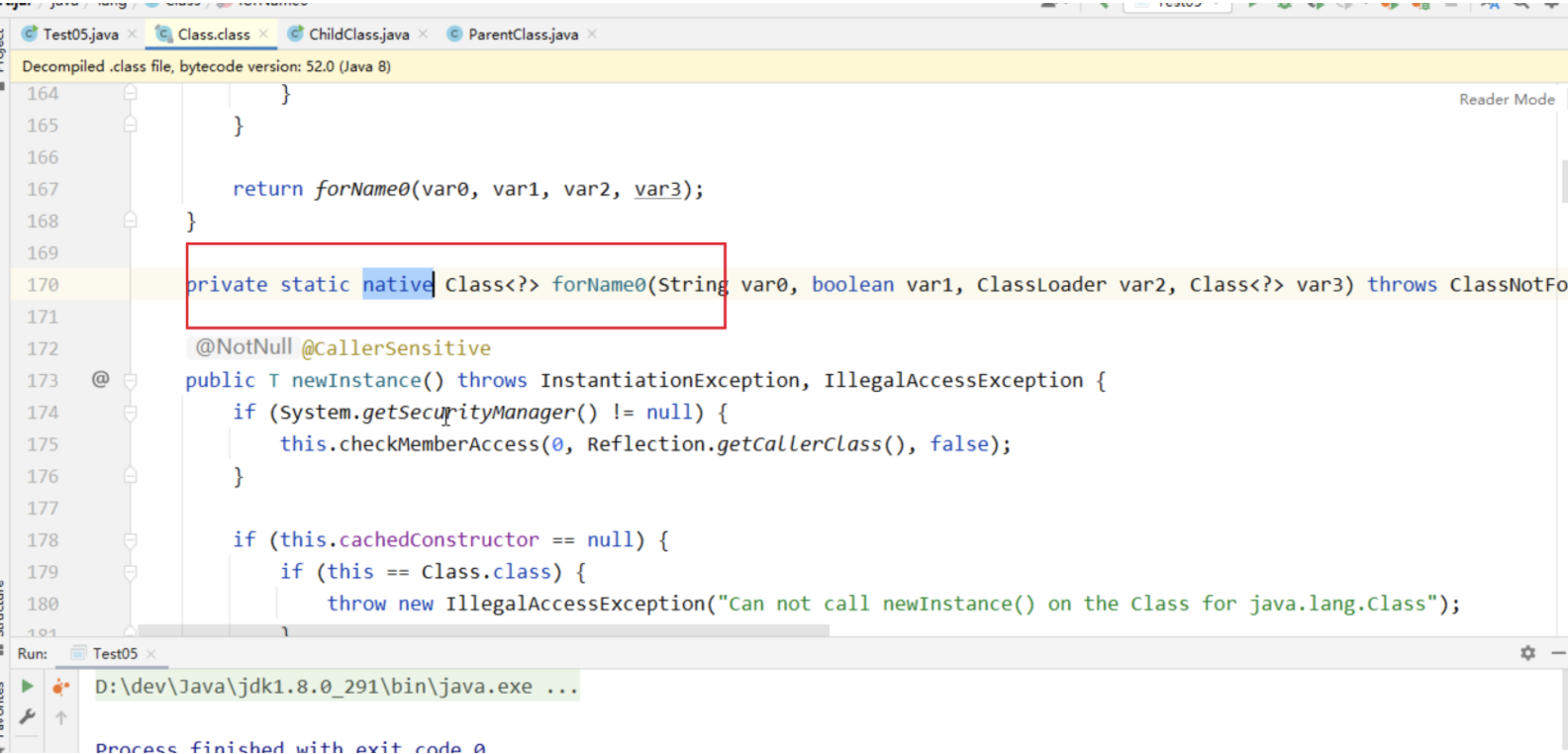Rerun Test05 with the green play icon
Viewport: 1568px width, 754px height.
click(x=28, y=686)
